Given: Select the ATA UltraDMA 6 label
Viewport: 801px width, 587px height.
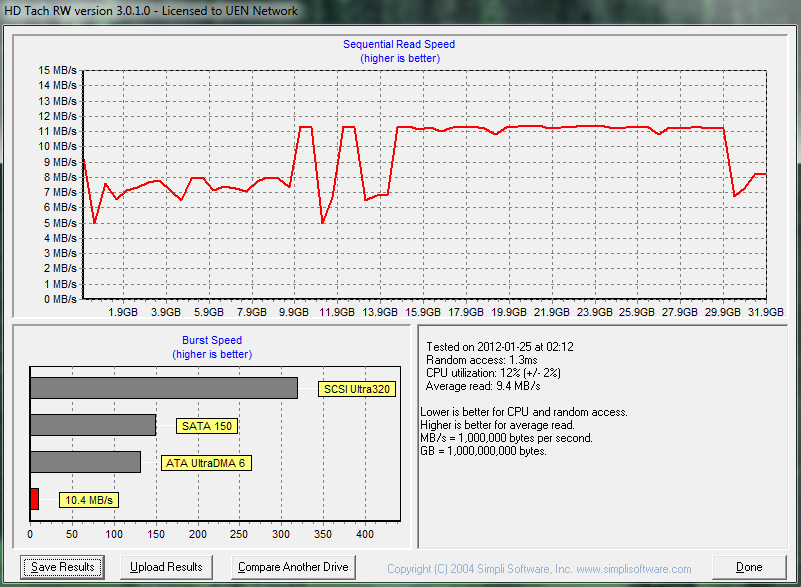Looking at the screenshot, I should coord(206,463).
